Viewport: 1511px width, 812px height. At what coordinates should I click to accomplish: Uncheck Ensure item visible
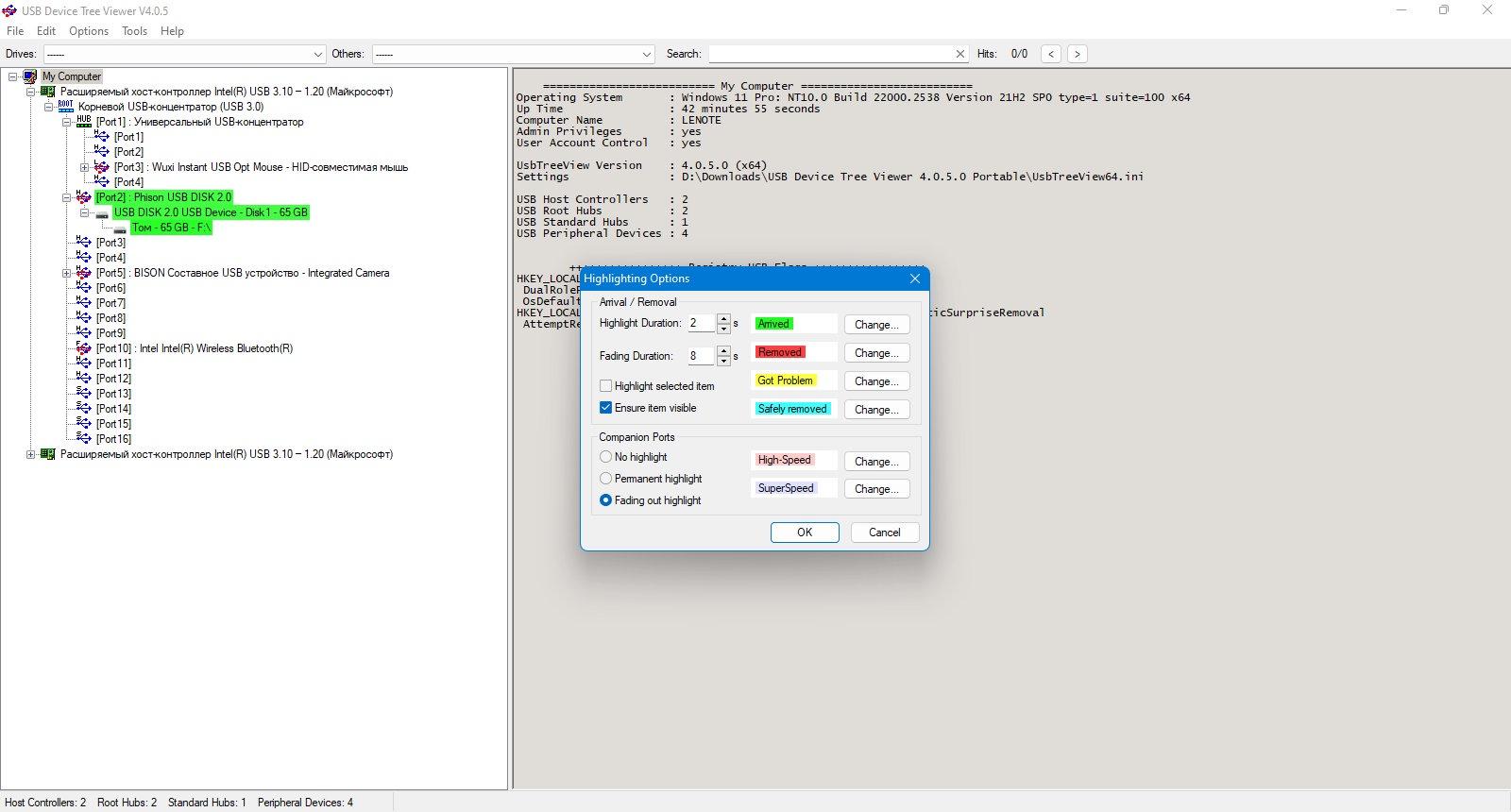605,408
